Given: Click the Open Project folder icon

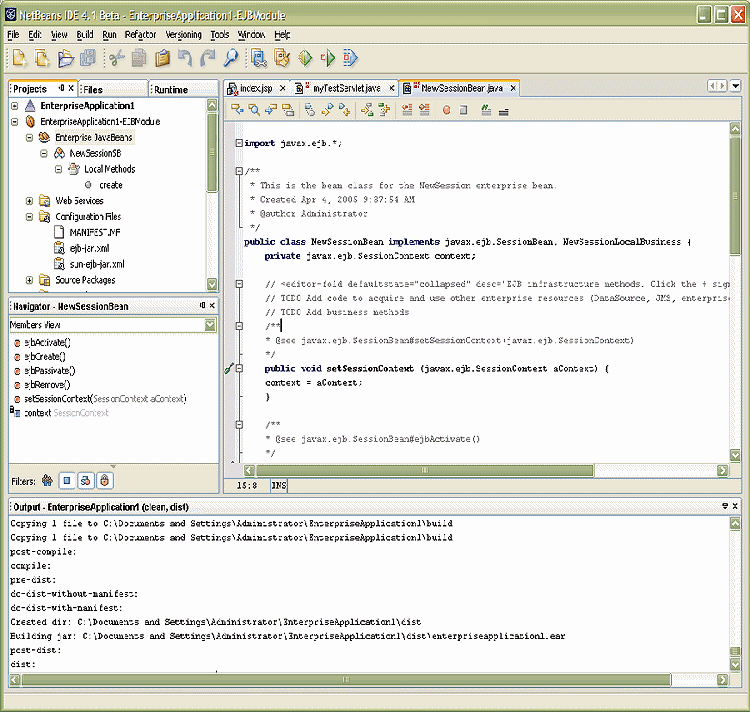Looking at the screenshot, I should [66, 58].
